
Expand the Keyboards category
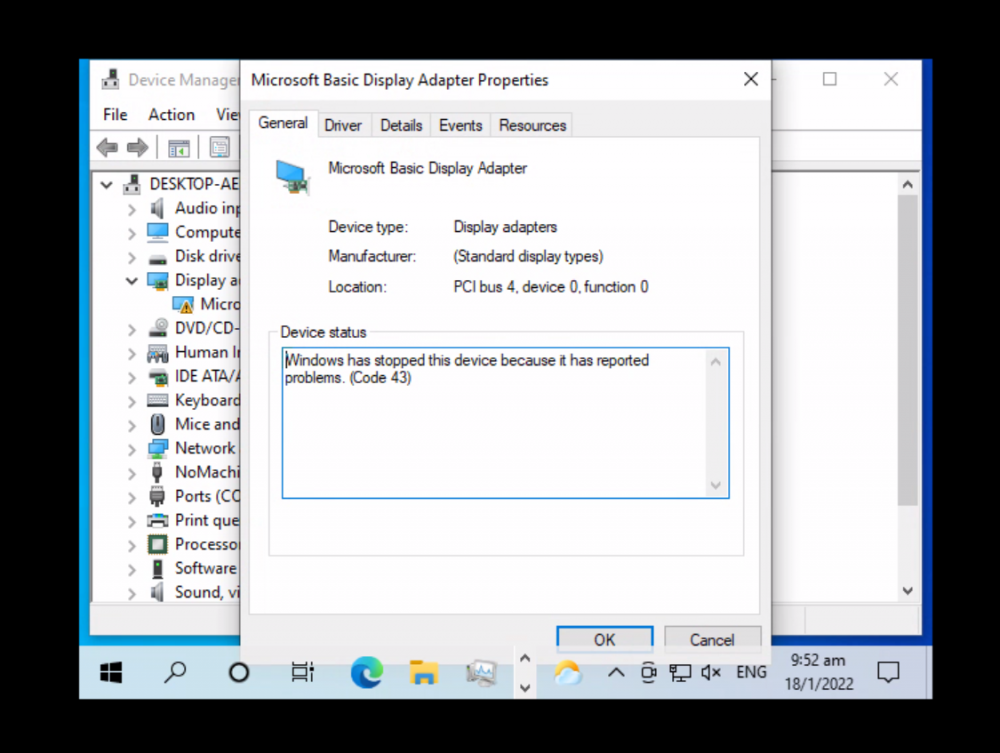point(131,401)
